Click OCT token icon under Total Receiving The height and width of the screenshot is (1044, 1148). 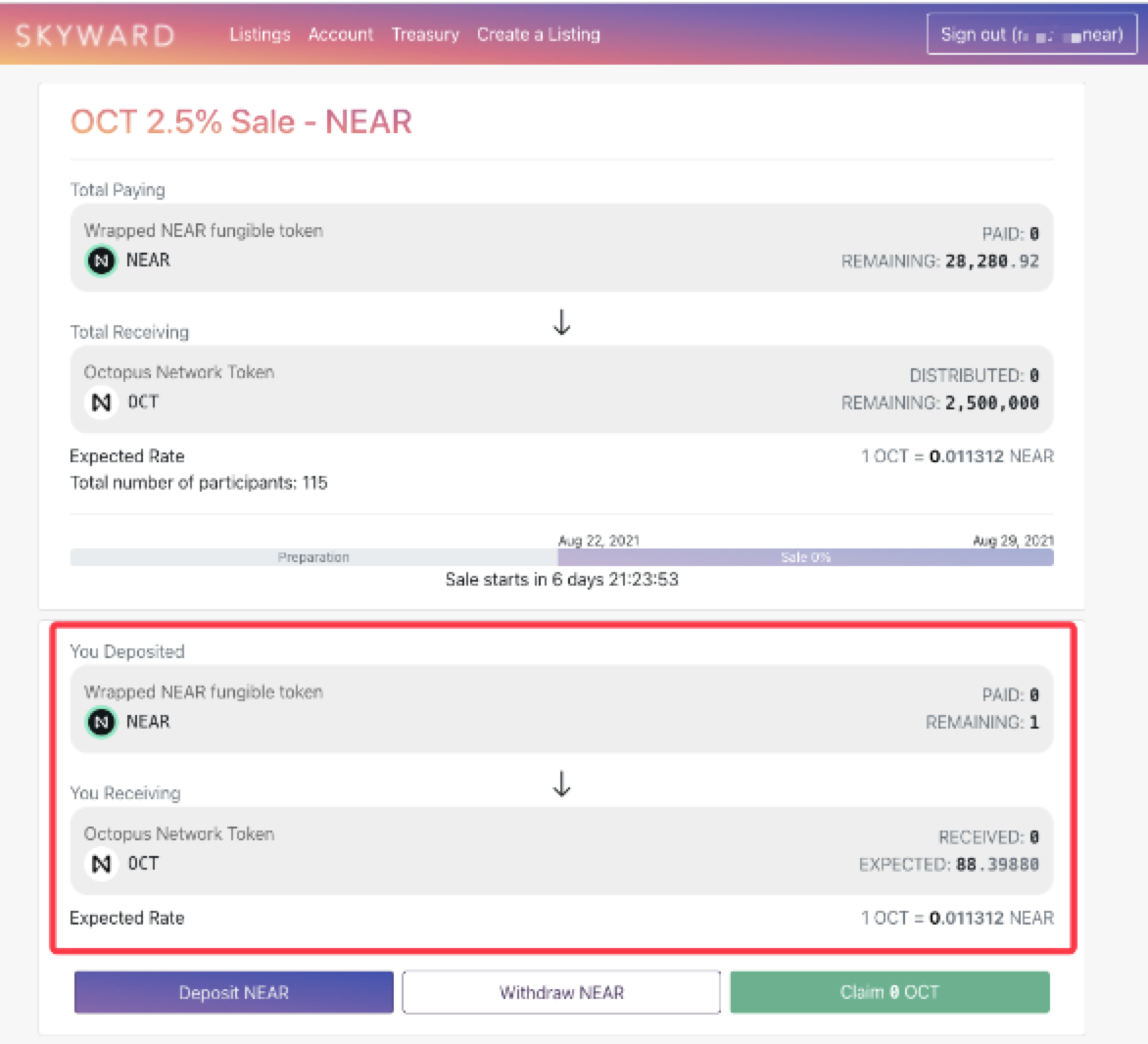tap(101, 403)
